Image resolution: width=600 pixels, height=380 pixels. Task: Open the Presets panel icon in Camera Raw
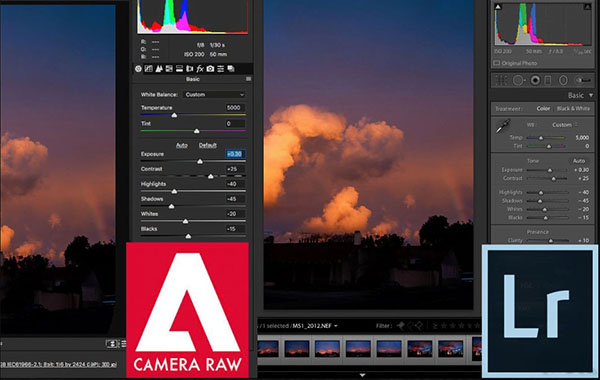(220, 69)
